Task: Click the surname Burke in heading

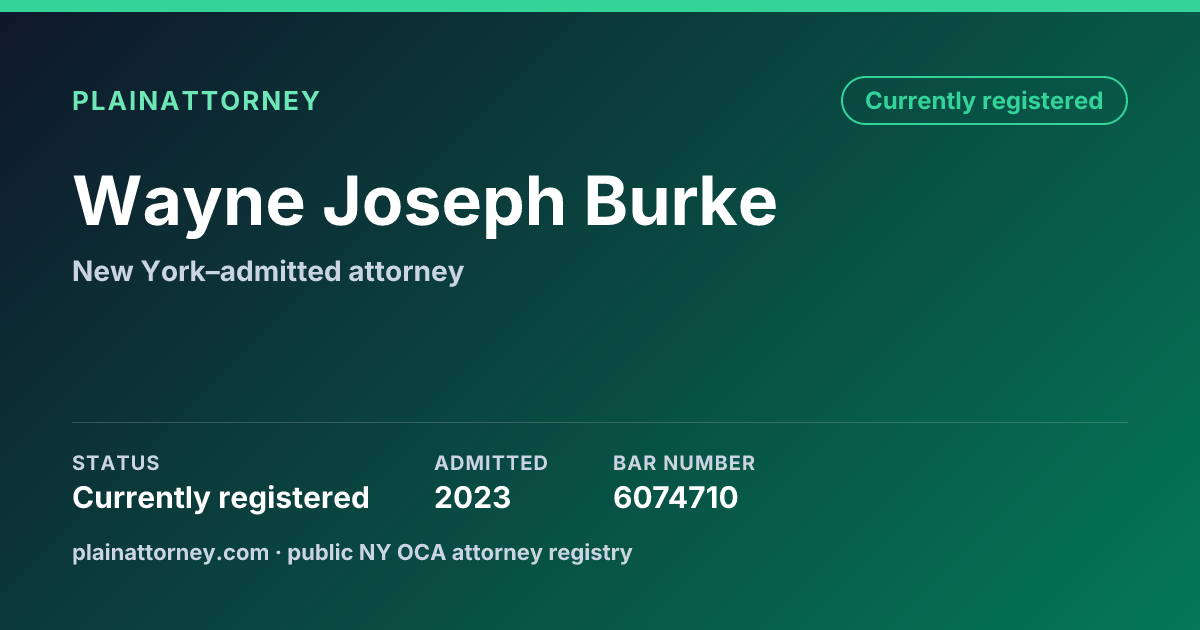Action: [681, 200]
